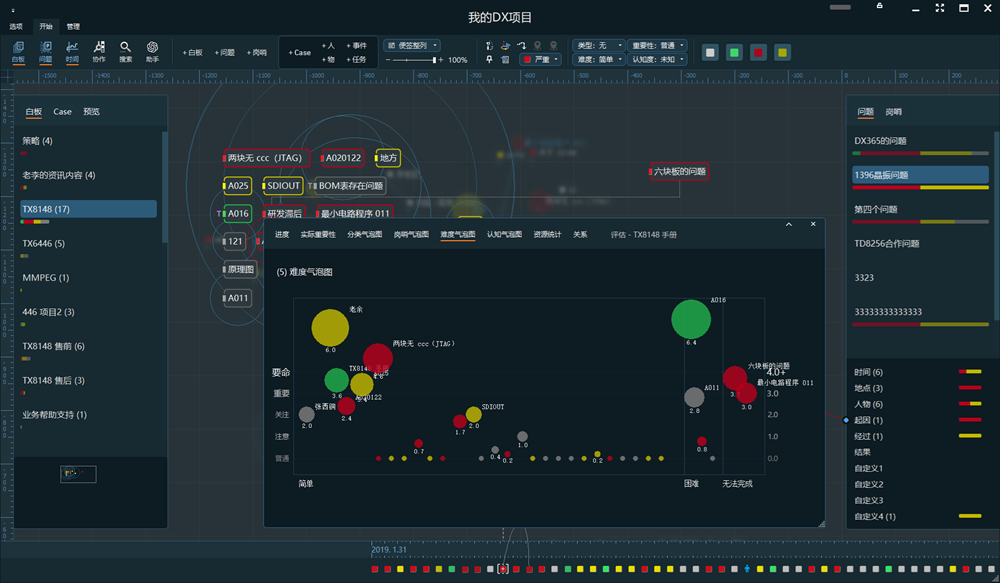Viewport: 1000px width, 583px height.
Task: Click the lock icon in title bar
Action: coord(879,8)
